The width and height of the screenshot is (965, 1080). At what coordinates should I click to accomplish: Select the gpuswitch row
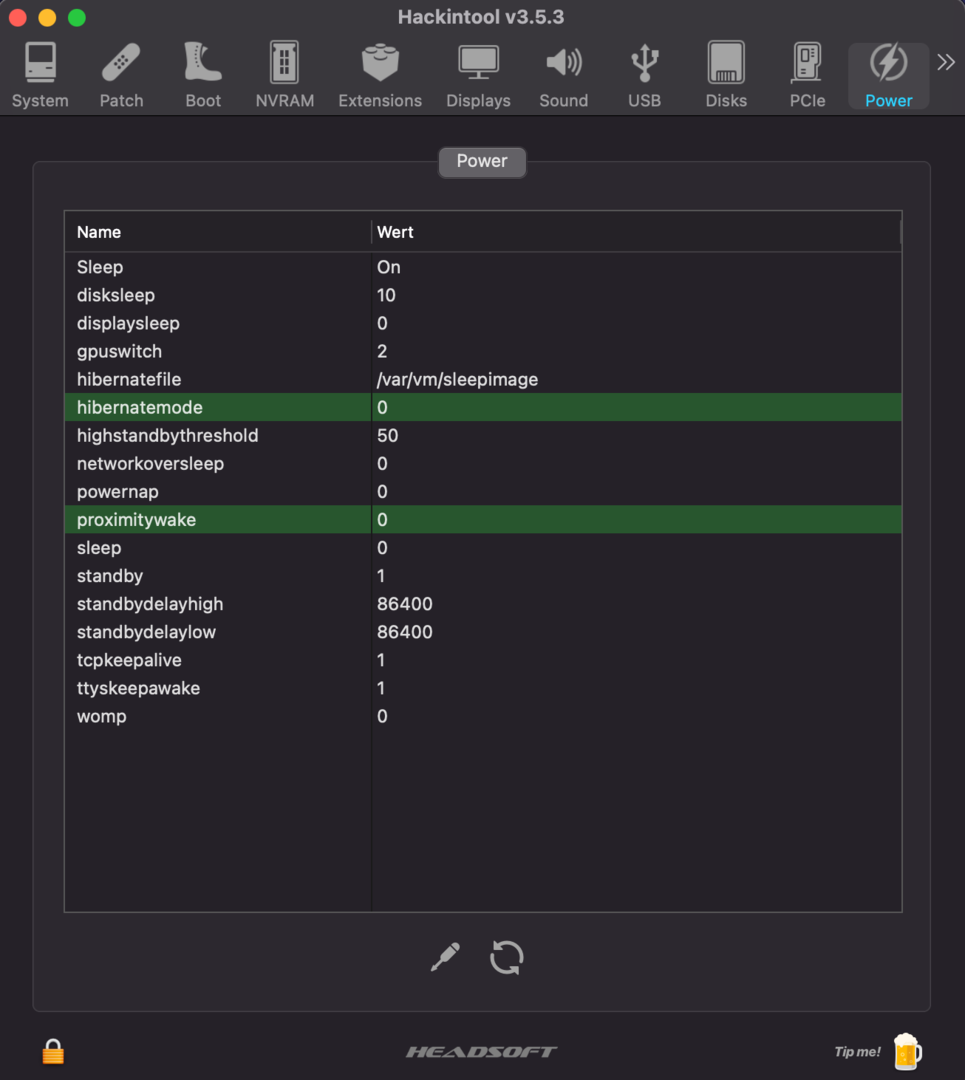click(x=483, y=351)
